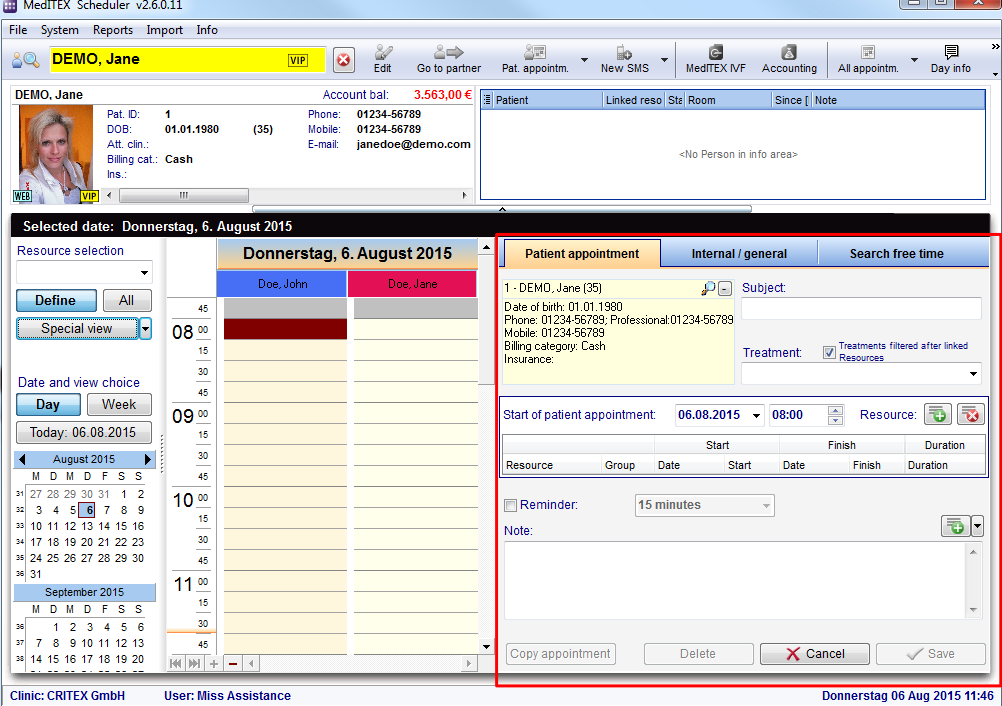Remove resource with red X icon

tap(971, 415)
